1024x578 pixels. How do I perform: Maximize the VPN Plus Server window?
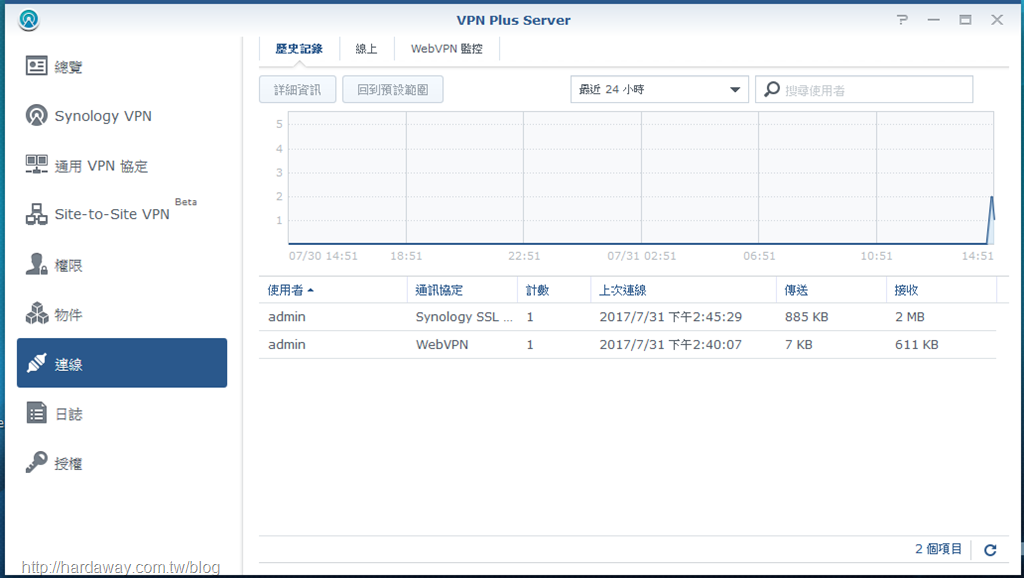(965, 20)
